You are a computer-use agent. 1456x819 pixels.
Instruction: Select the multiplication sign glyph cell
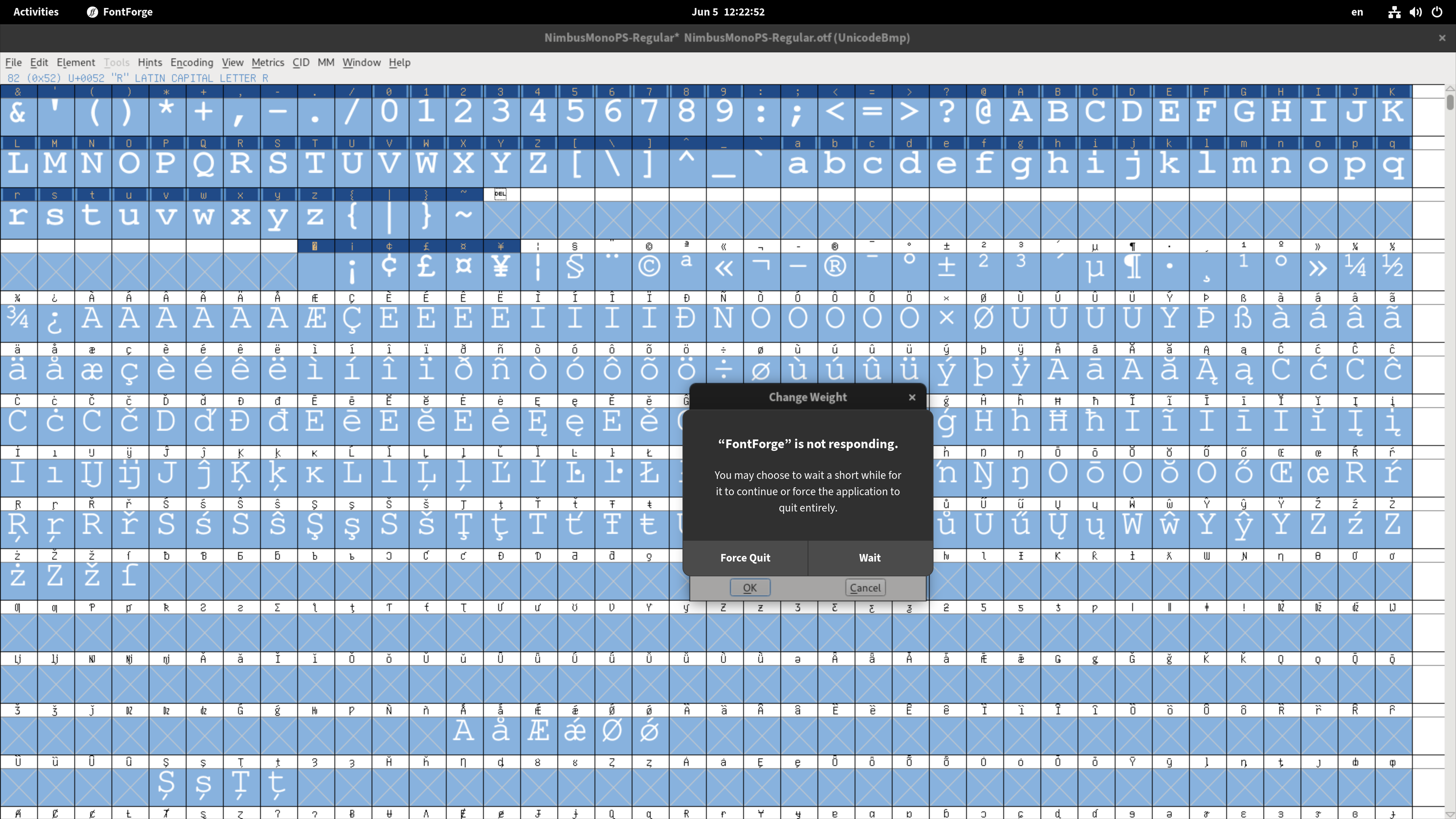tap(946, 317)
